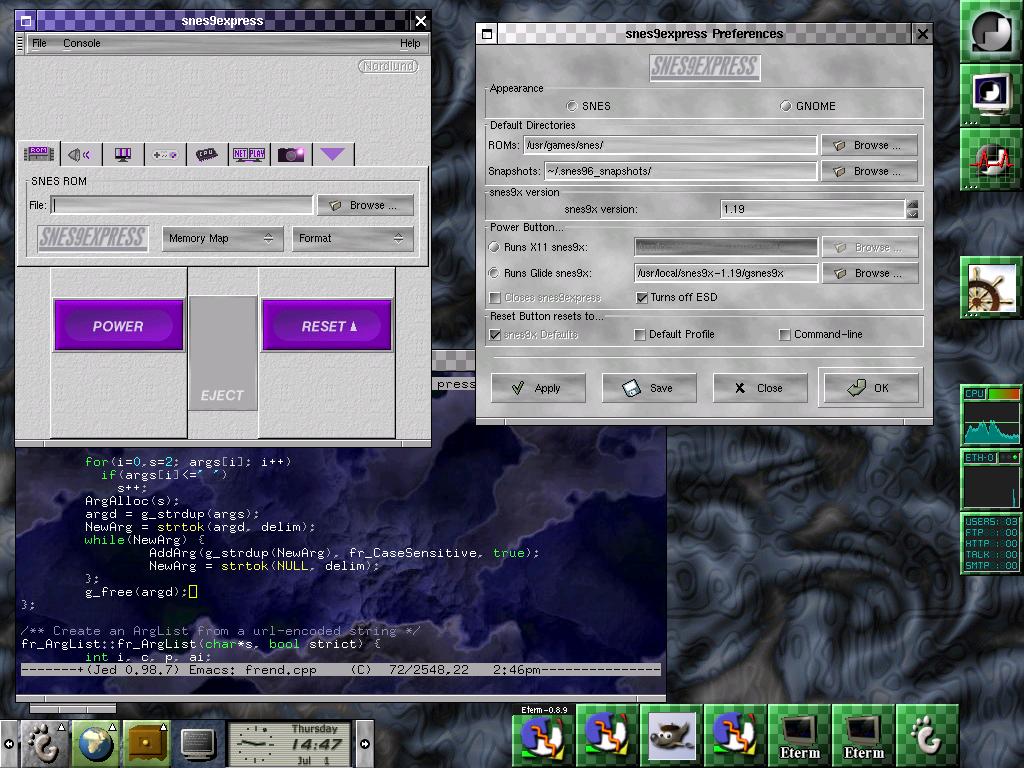The height and width of the screenshot is (768, 1024).
Task: Click the panel clock showing 14:47
Action: [x=291, y=743]
